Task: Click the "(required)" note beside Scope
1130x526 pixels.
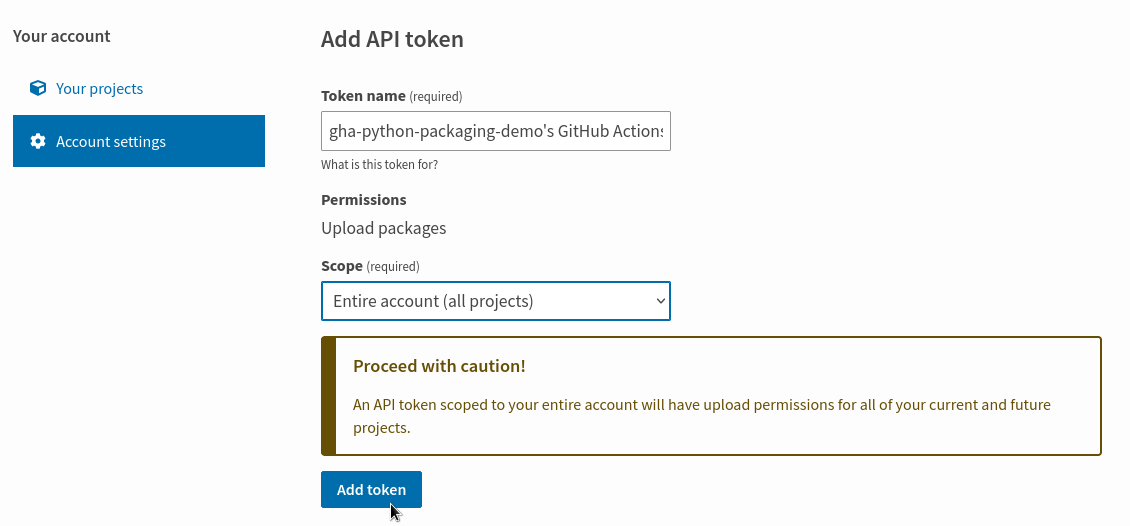Action: pos(393,267)
